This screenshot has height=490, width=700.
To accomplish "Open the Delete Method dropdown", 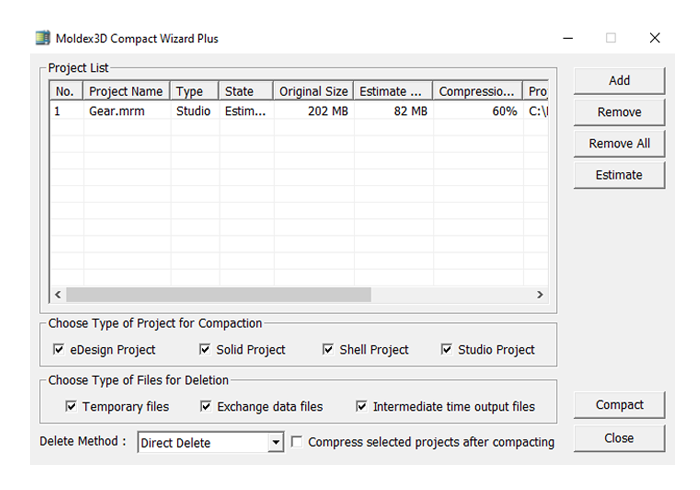I will point(276,442).
